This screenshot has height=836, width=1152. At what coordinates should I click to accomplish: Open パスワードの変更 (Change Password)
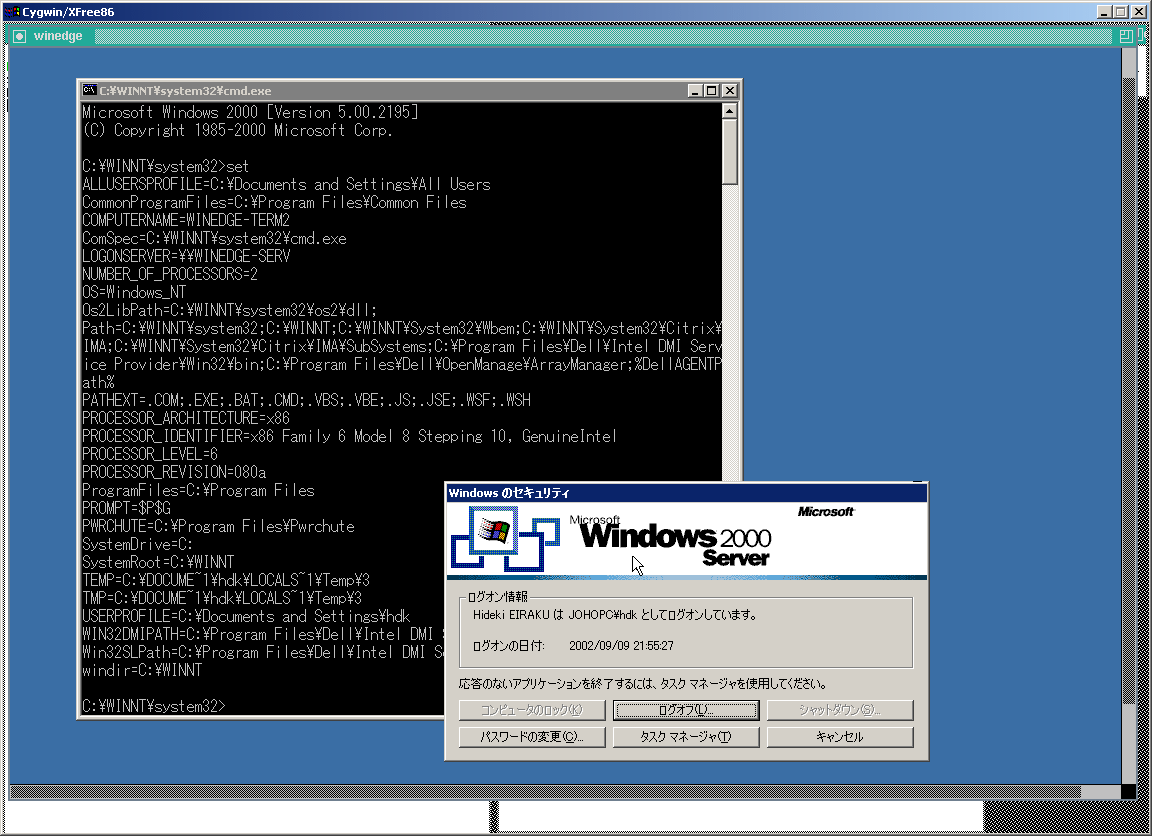532,737
